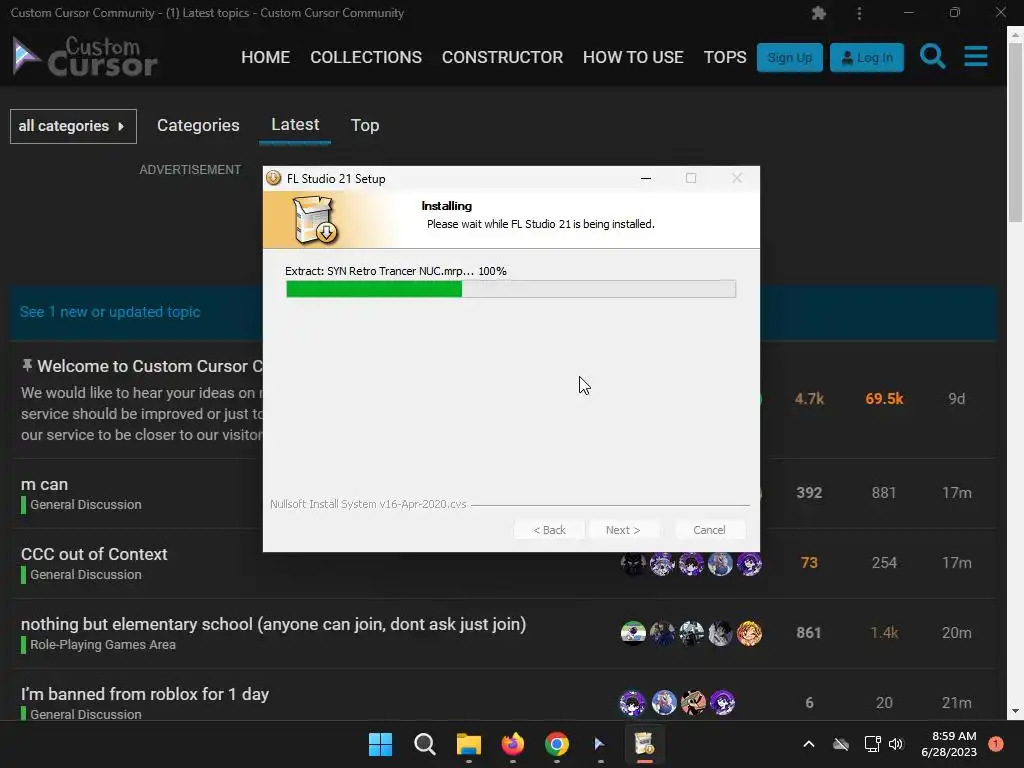Open Custom Cursor app in taskbar
Viewport: 1024px width, 768px height.
click(600, 744)
